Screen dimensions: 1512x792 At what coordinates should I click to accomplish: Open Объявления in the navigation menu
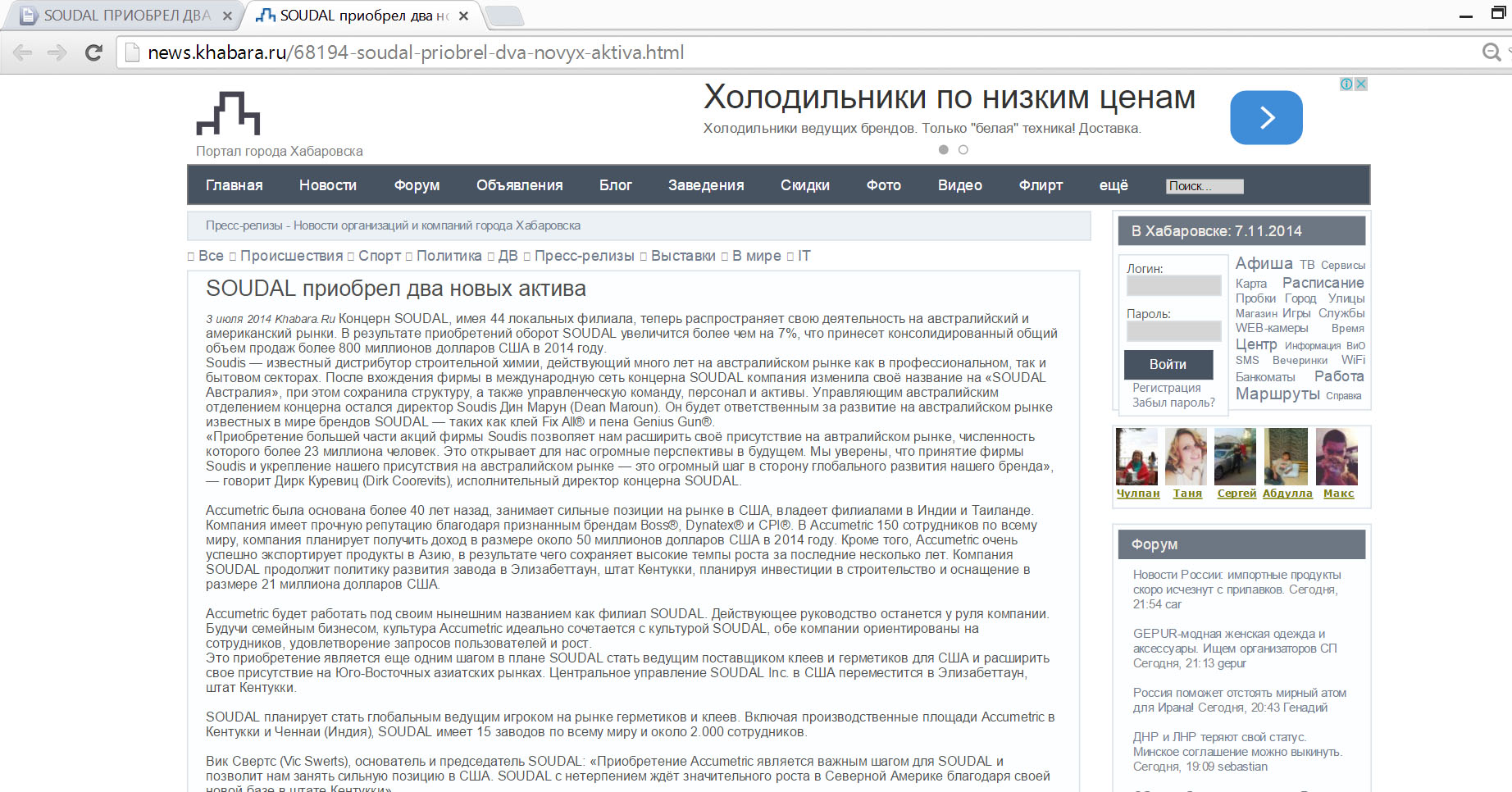pos(520,185)
